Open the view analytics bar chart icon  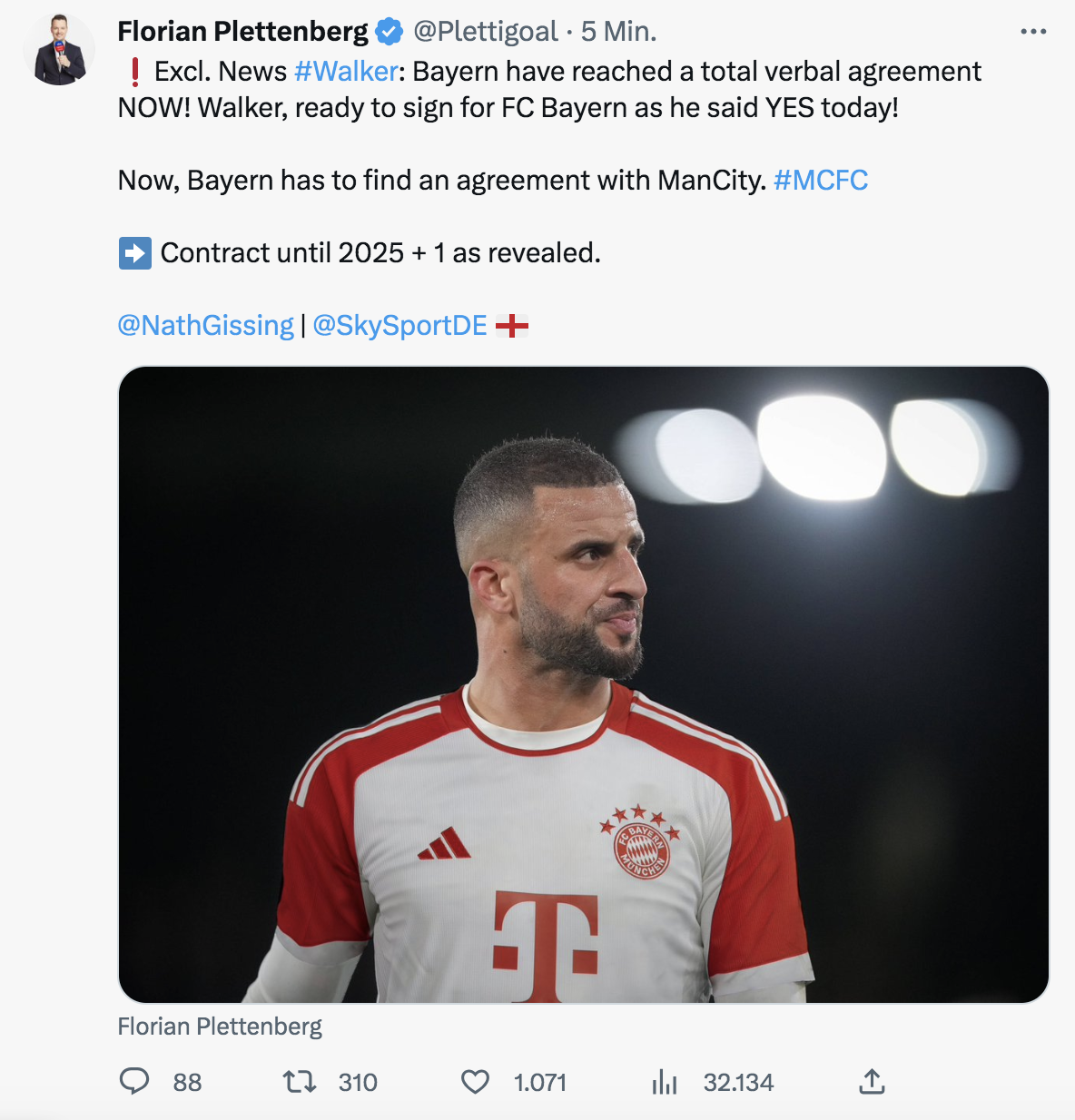665,1081
